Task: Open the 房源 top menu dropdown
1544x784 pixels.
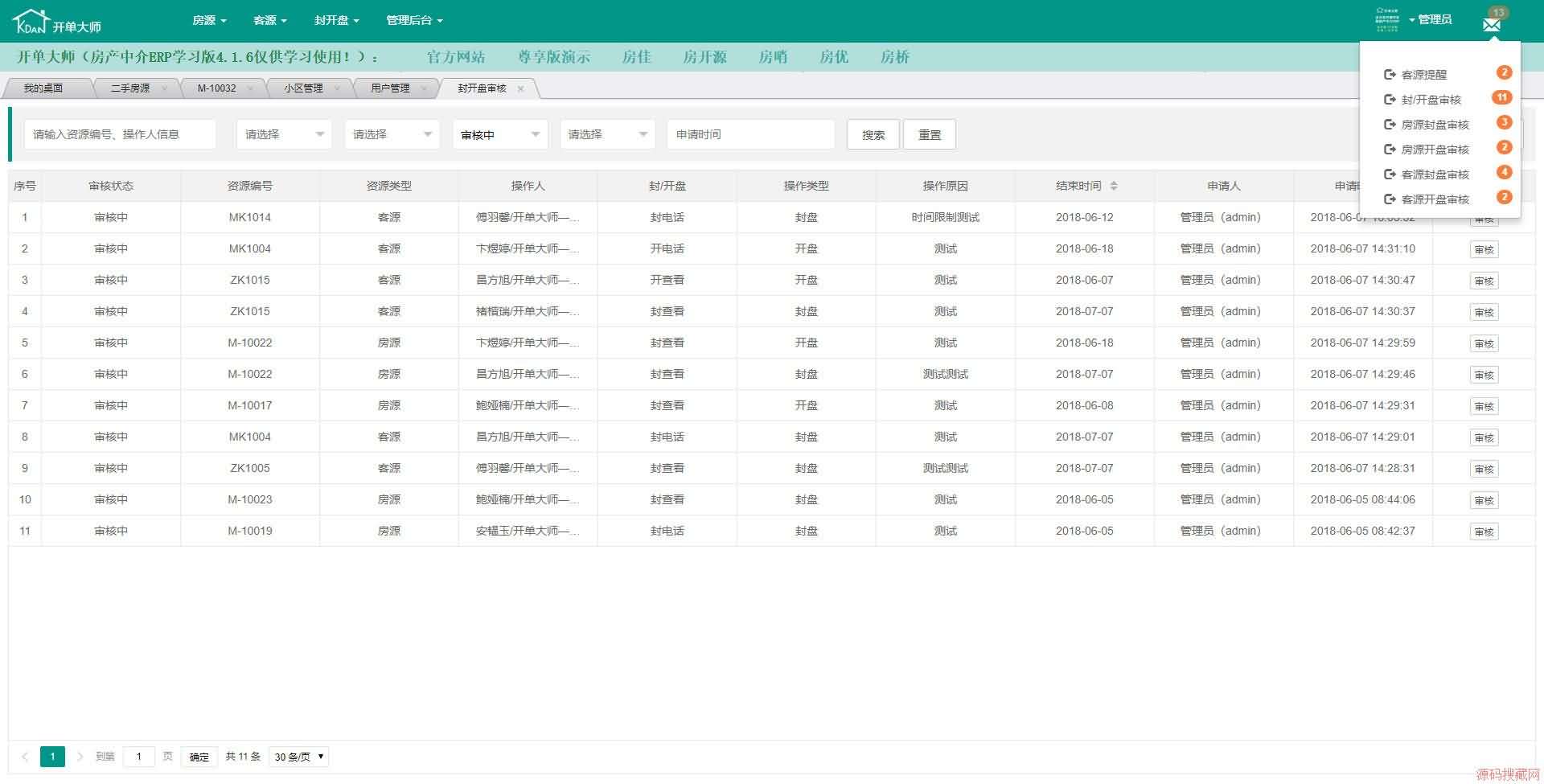Action: click(209, 20)
